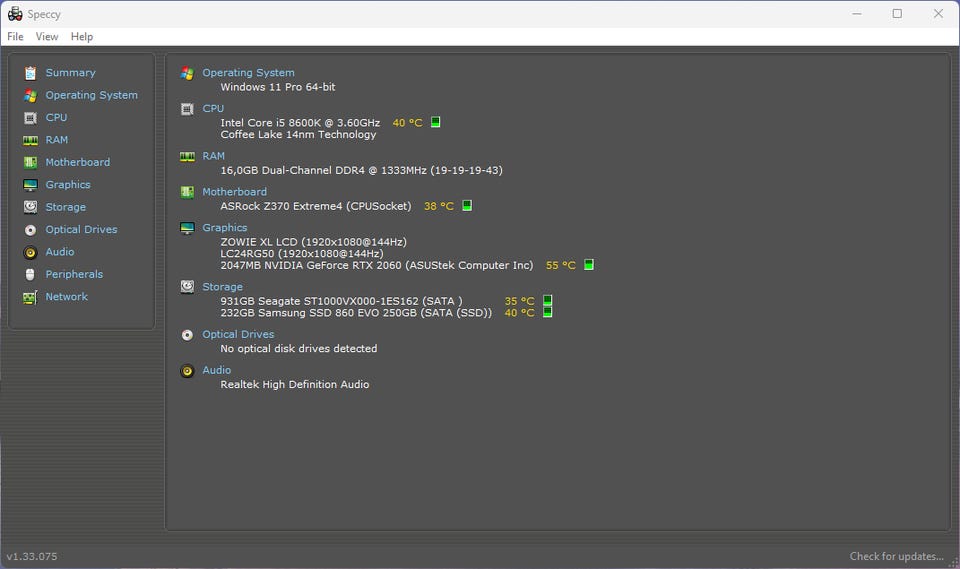
Task: Click the Motherboard icon in sidebar
Action: (x=30, y=162)
